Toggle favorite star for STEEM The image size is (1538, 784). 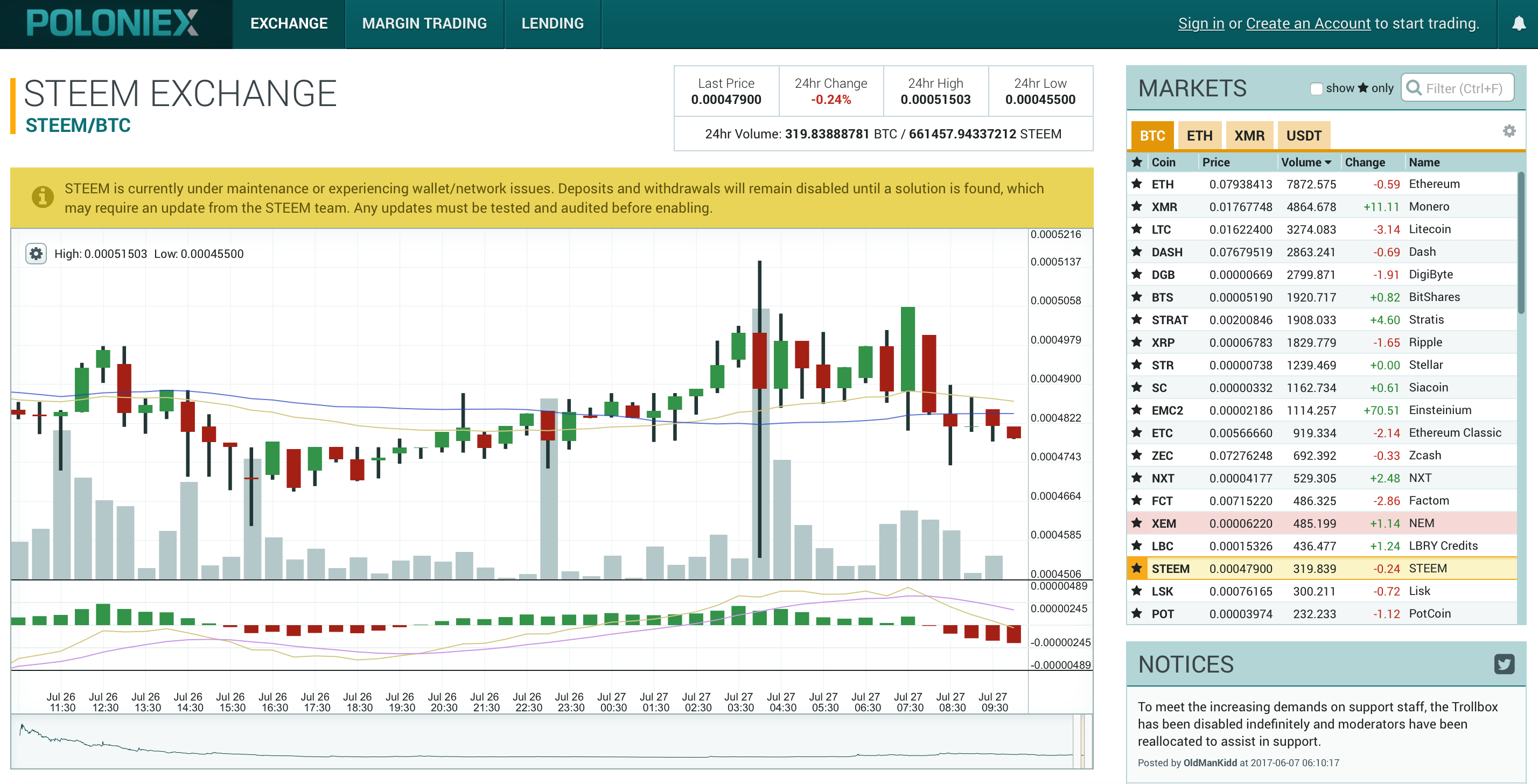click(1137, 569)
